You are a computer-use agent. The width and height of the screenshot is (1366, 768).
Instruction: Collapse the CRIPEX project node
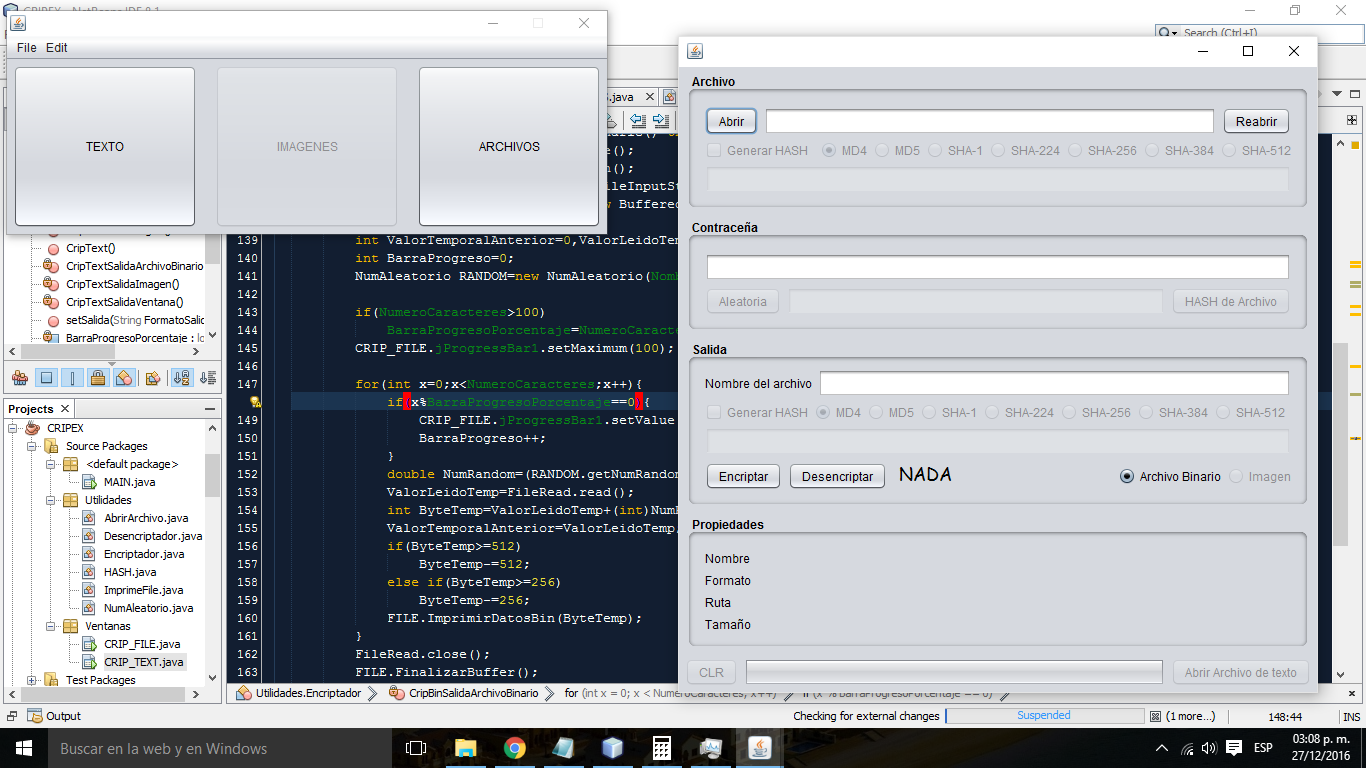[14, 428]
